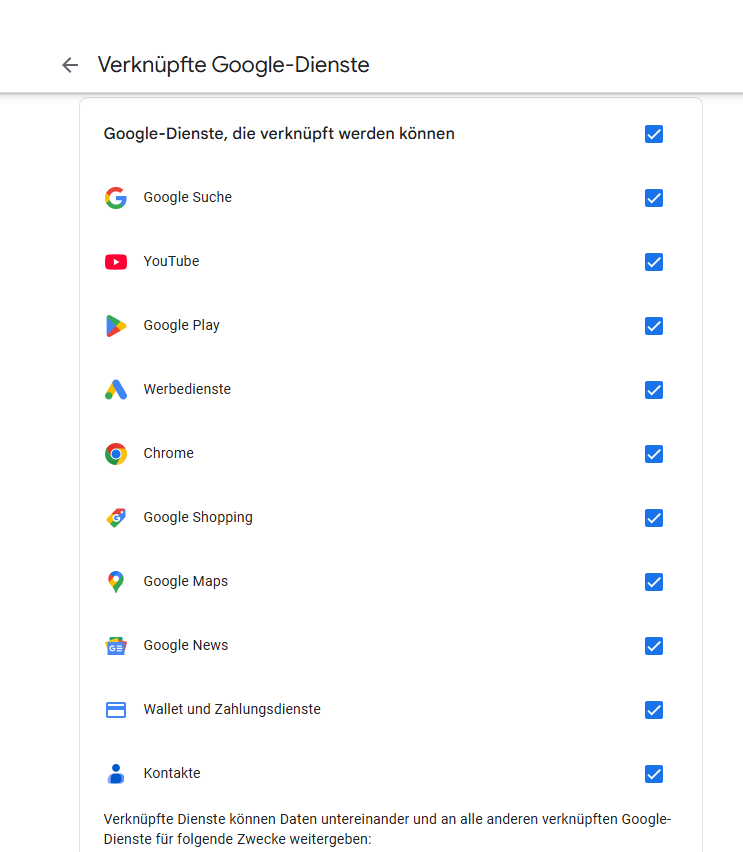Image resolution: width=743 pixels, height=852 pixels.
Task: Uncheck the Google Suche checkbox
Action: point(654,198)
